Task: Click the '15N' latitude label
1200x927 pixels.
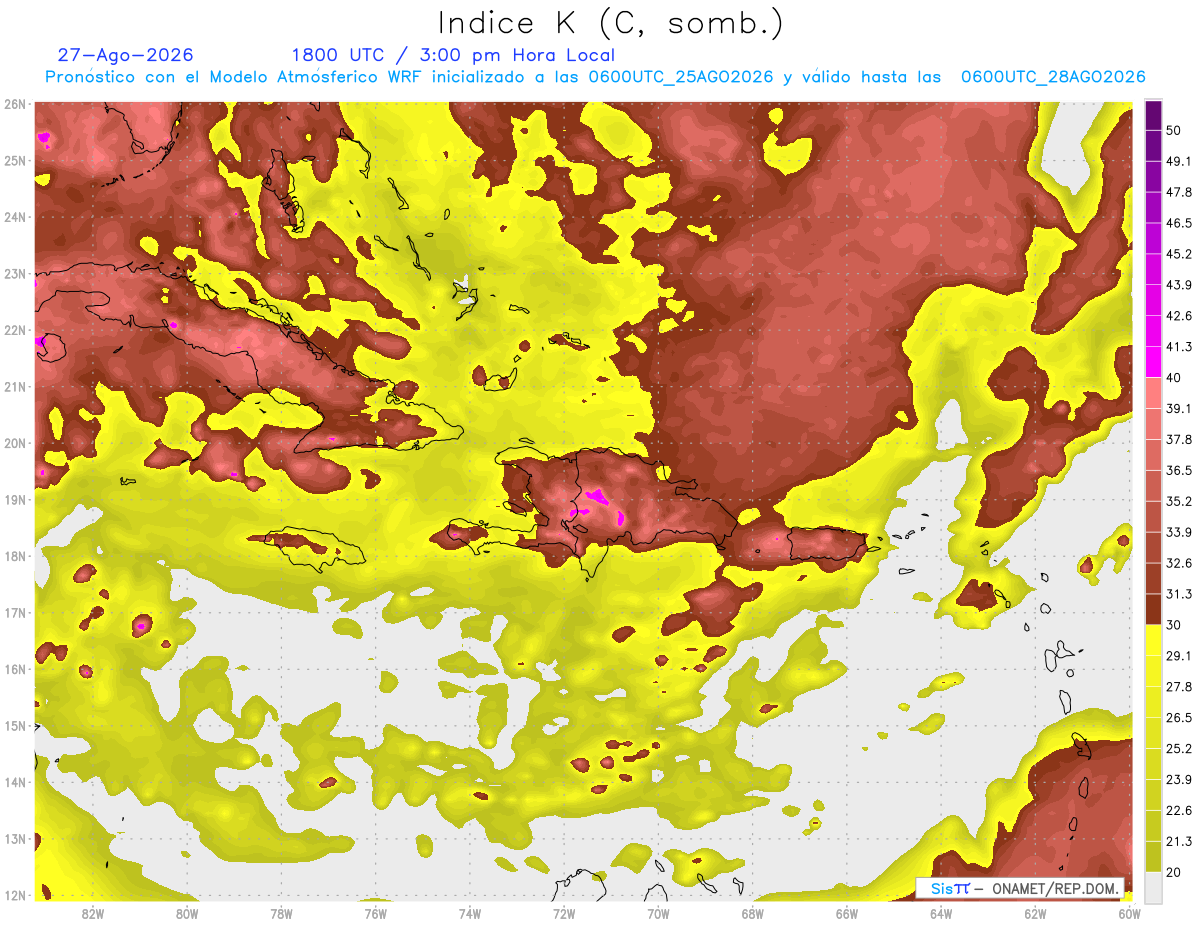Action: point(15,725)
